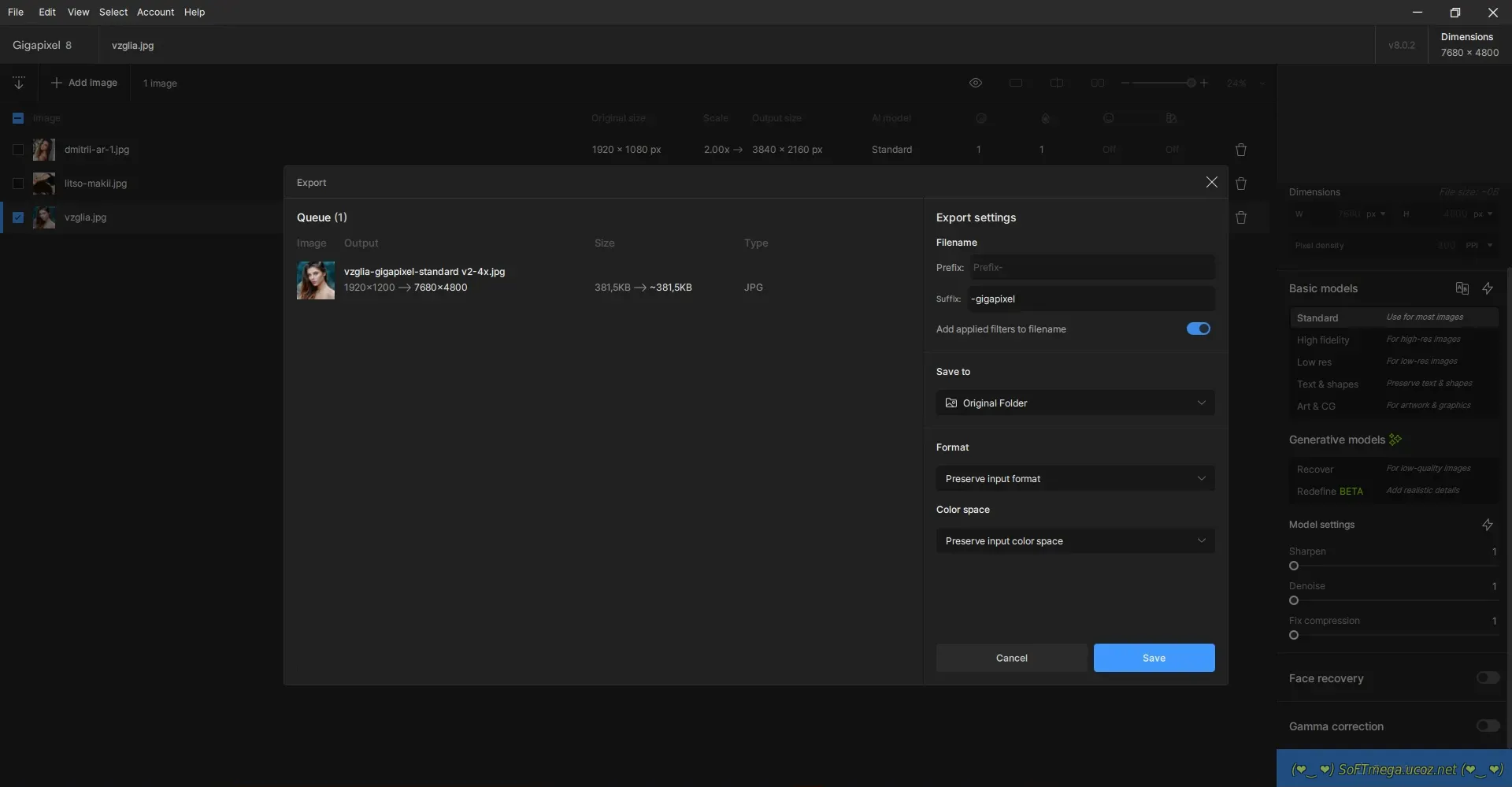Click the Save button
The height and width of the screenshot is (787, 1512).
[x=1153, y=658]
